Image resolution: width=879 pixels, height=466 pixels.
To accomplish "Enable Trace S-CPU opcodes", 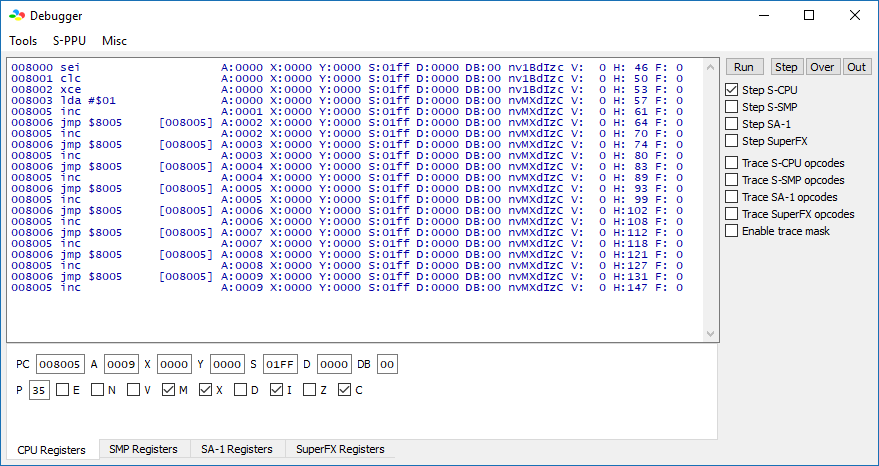I will 732,163.
